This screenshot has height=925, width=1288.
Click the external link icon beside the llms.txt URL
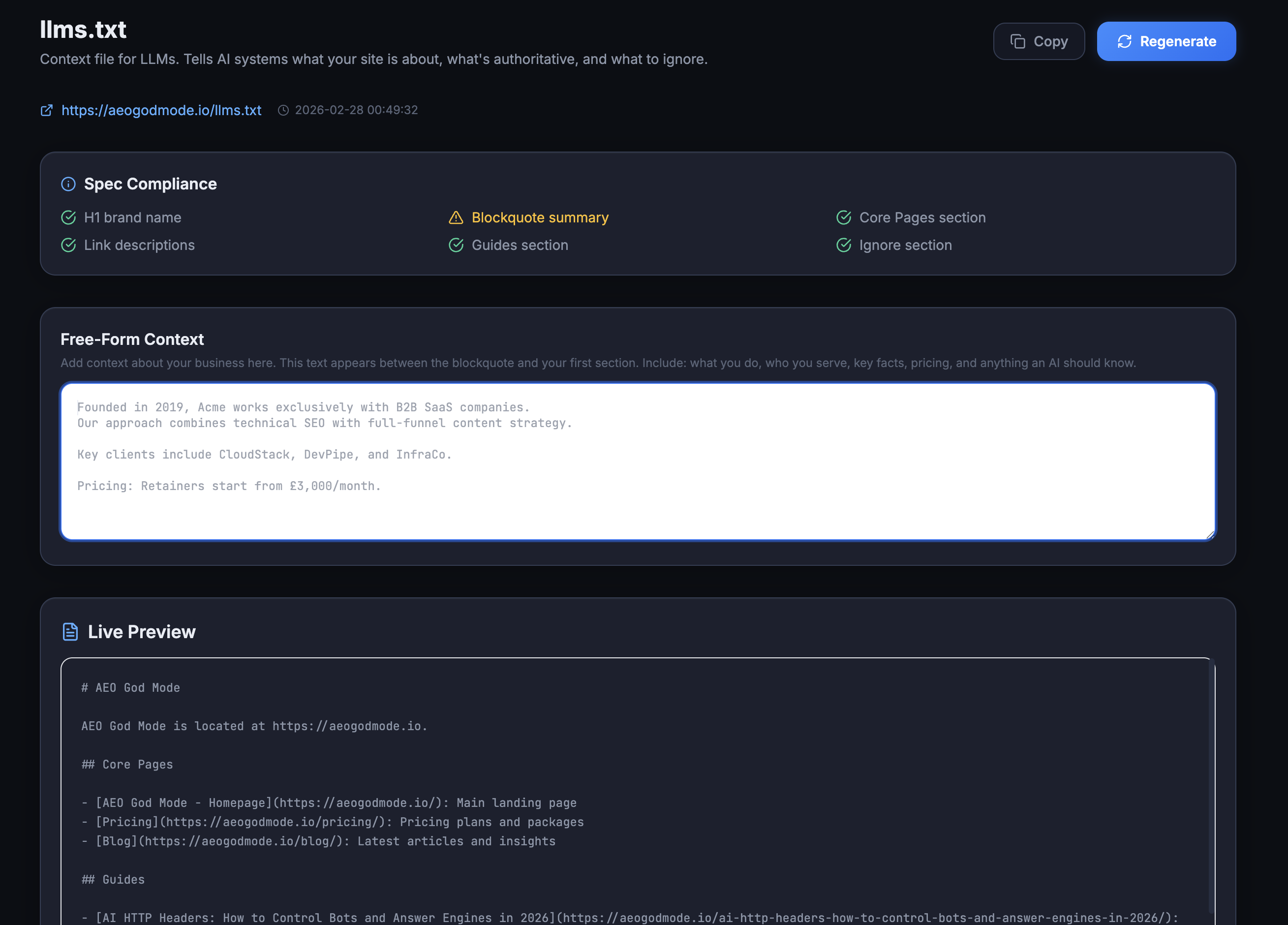(47, 110)
